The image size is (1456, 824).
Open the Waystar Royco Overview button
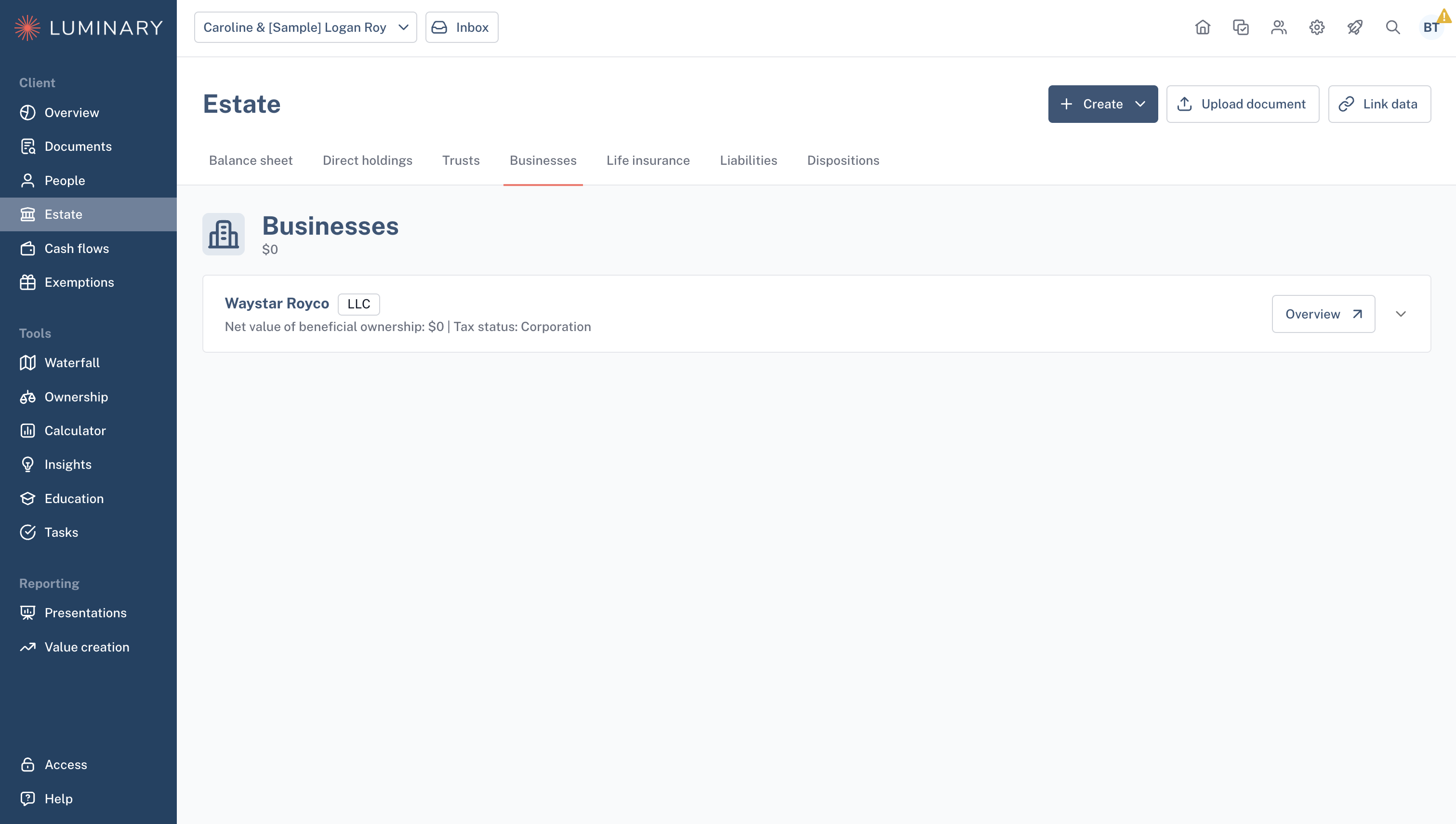(x=1323, y=314)
